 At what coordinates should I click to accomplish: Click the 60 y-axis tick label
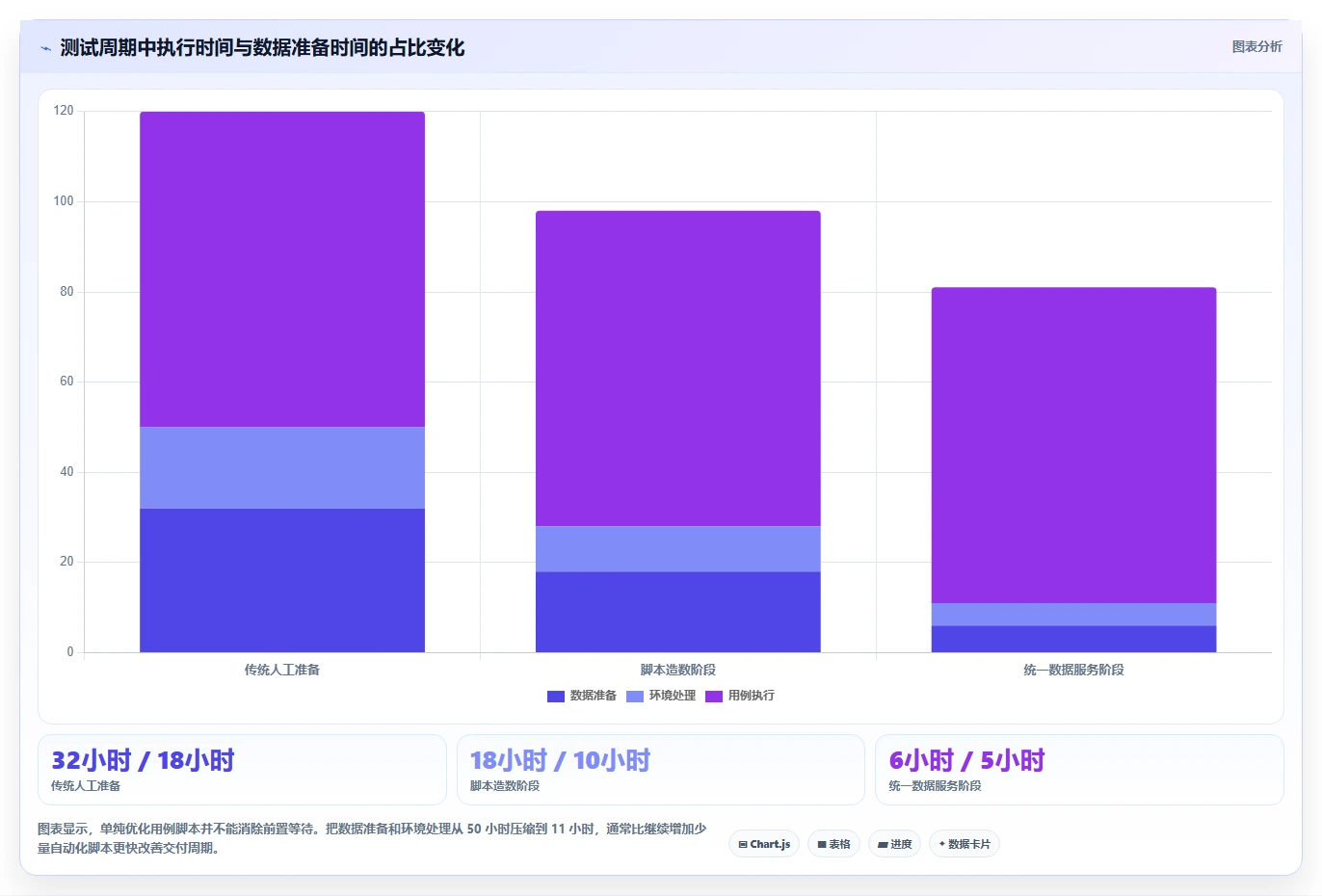pyautogui.click(x=66, y=382)
